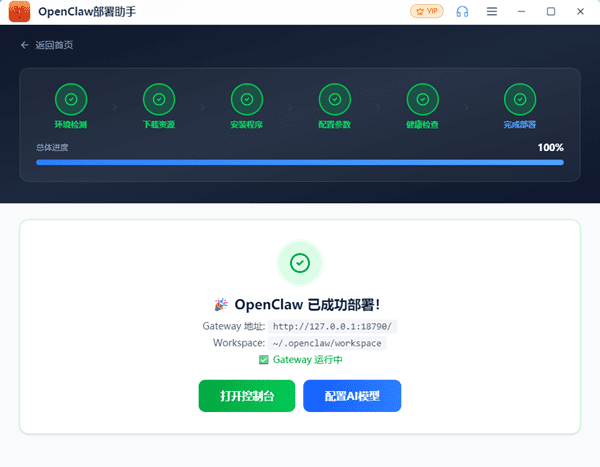
Task: Click the 健康检查 step circle icon
Action: pyautogui.click(x=422, y=99)
